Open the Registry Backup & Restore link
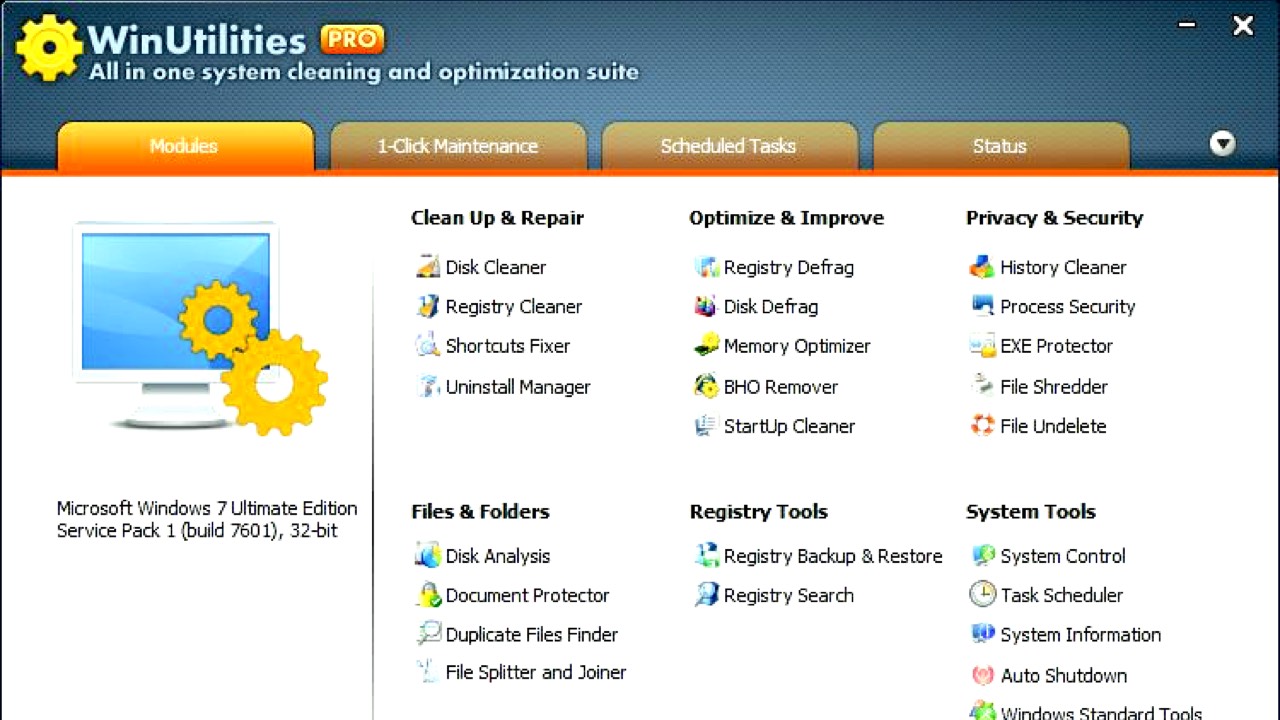1280x720 pixels. [832, 556]
